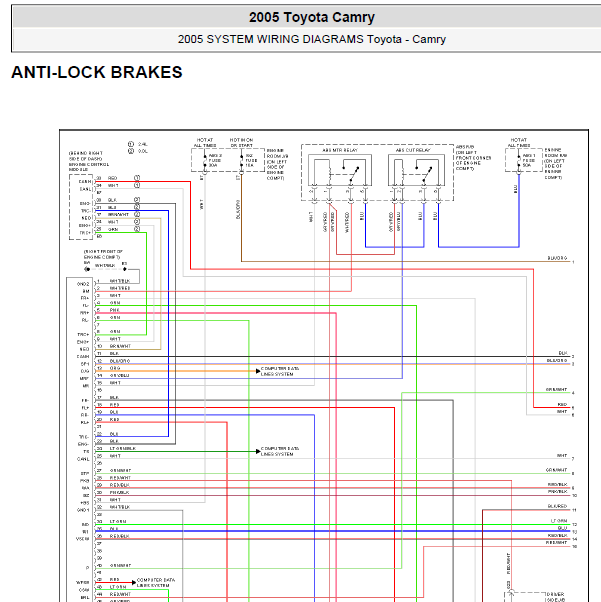The image size is (601, 602).
Task: Click "HOT AT ALL TIMES" above ABS 1 fuse
Action: pos(519,143)
